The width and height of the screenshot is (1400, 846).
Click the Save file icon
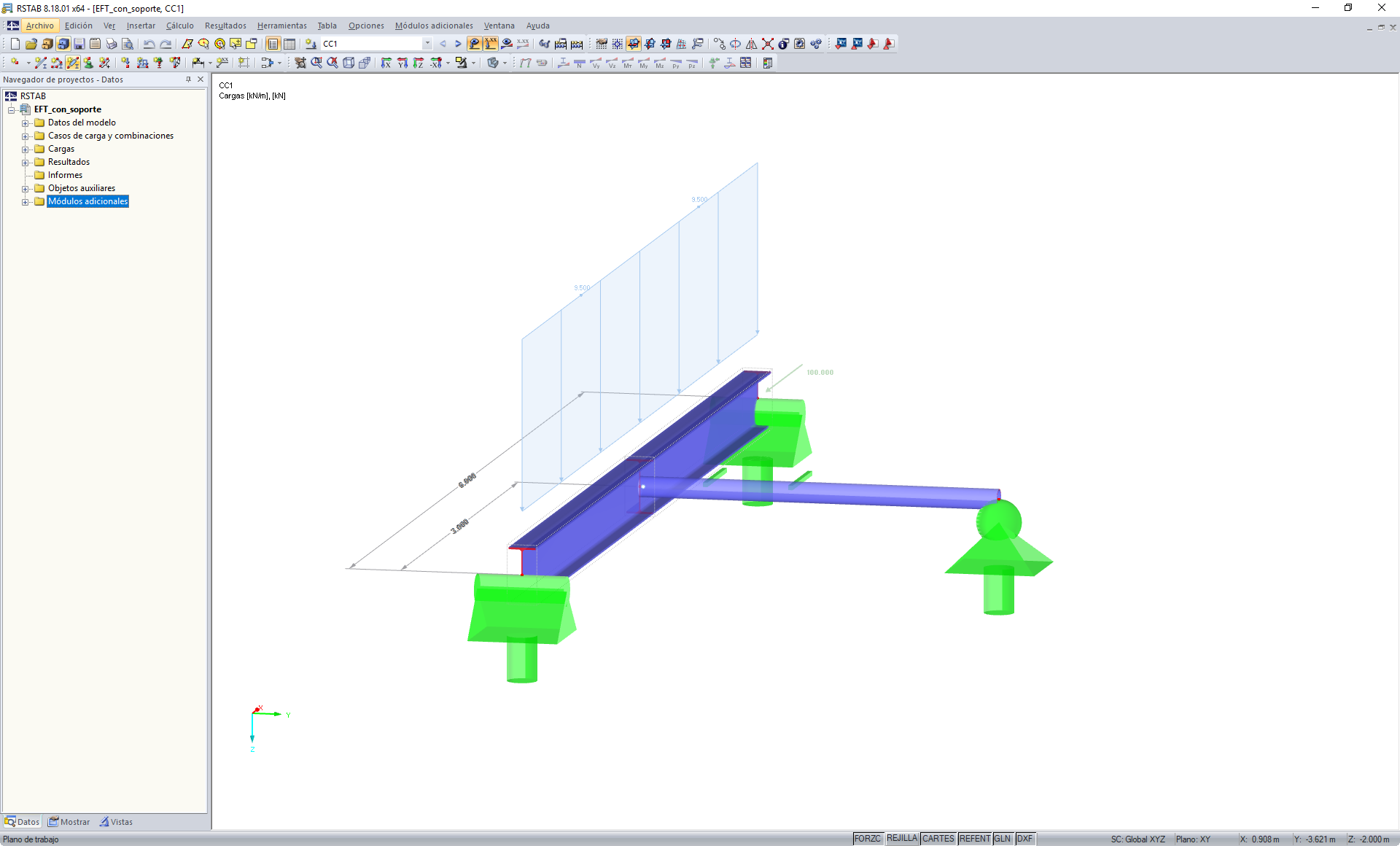[79, 44]
